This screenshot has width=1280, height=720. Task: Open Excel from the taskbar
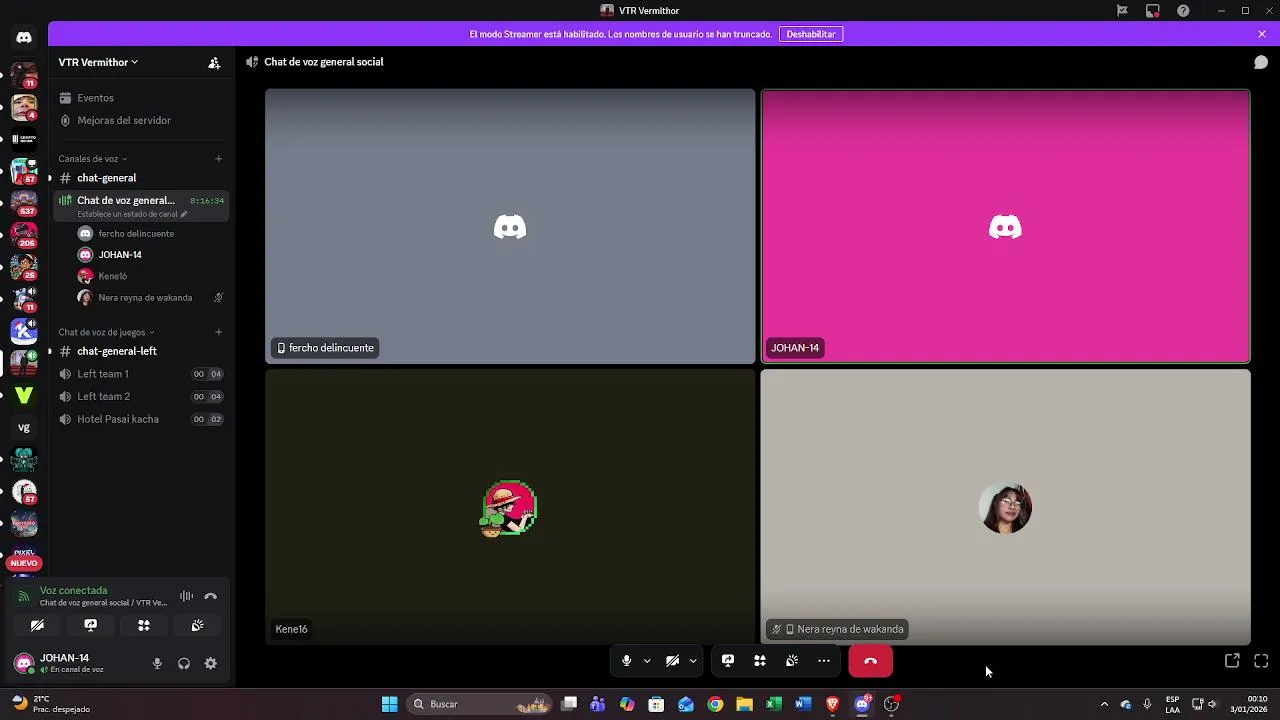pos(773,704)
